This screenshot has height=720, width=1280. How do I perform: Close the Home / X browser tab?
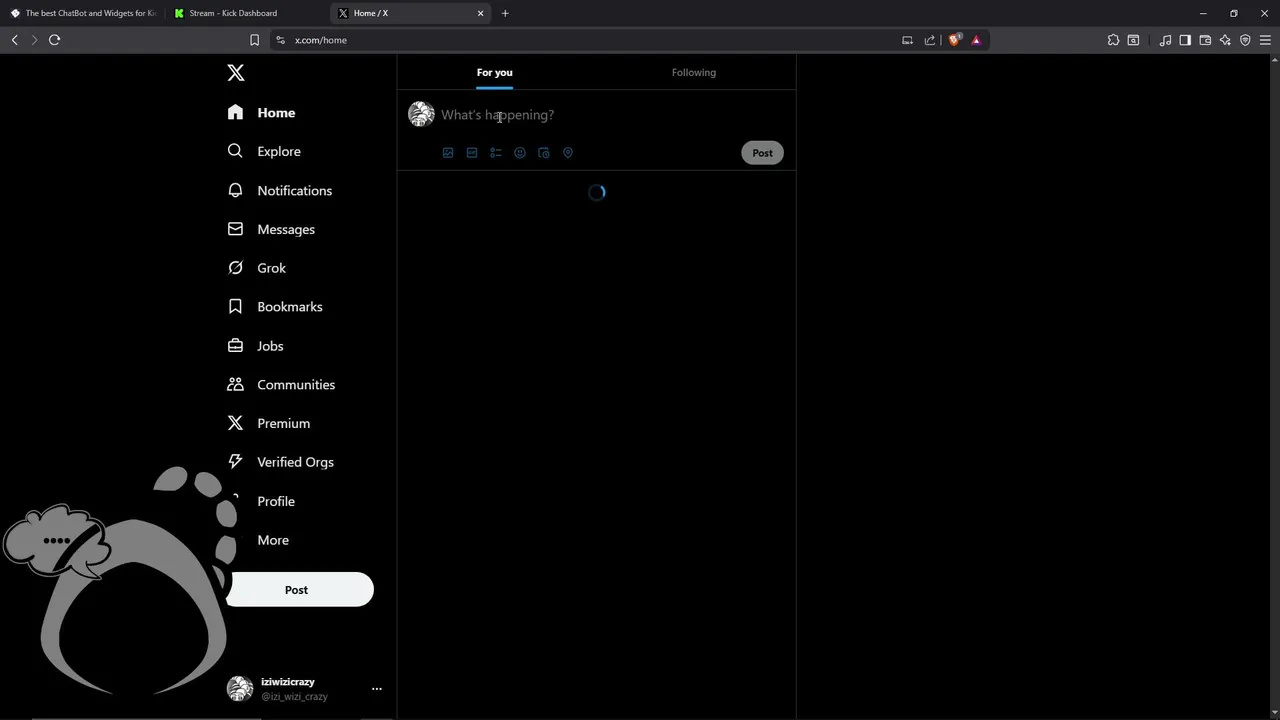point(480,13)
